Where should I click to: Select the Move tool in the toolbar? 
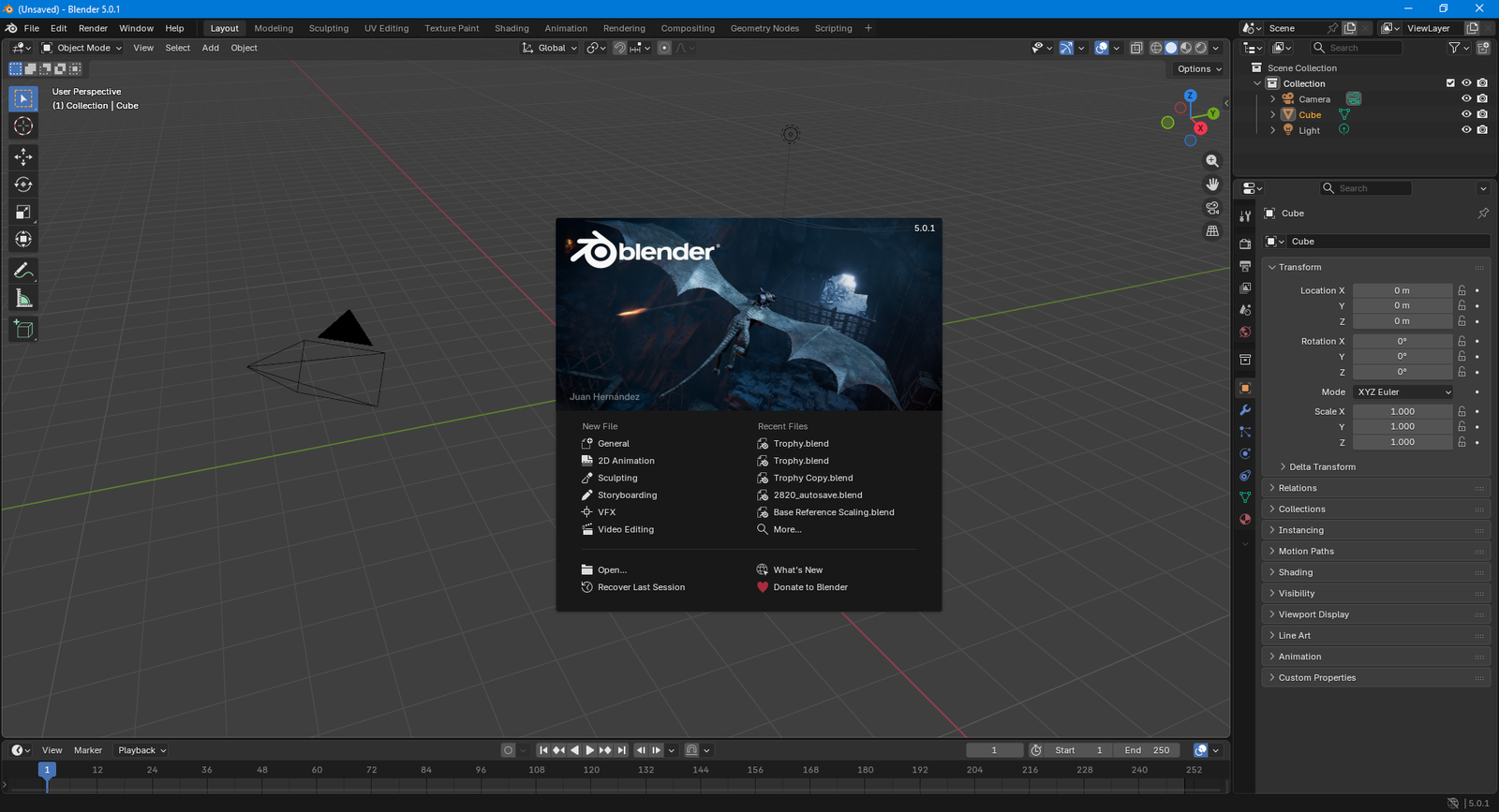[x=23, y=156]
